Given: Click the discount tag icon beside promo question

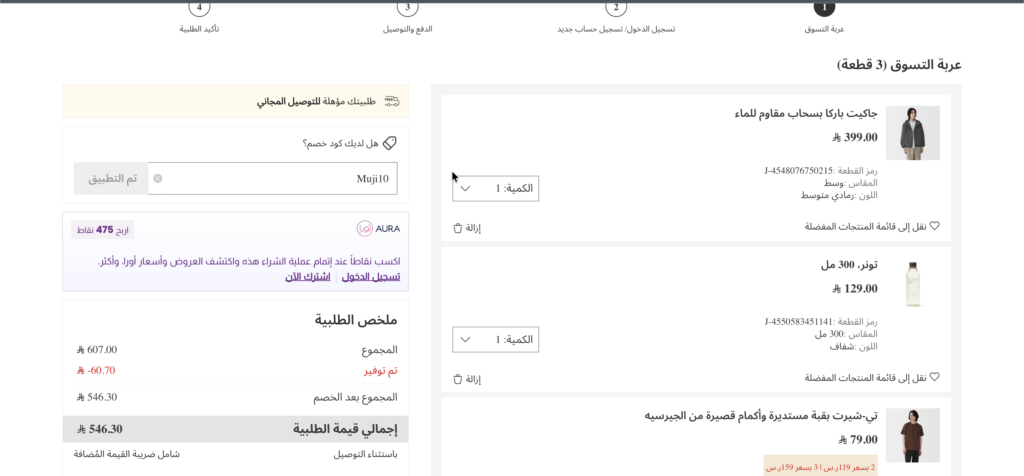Looking at the screenshot, I should [390, 142].
